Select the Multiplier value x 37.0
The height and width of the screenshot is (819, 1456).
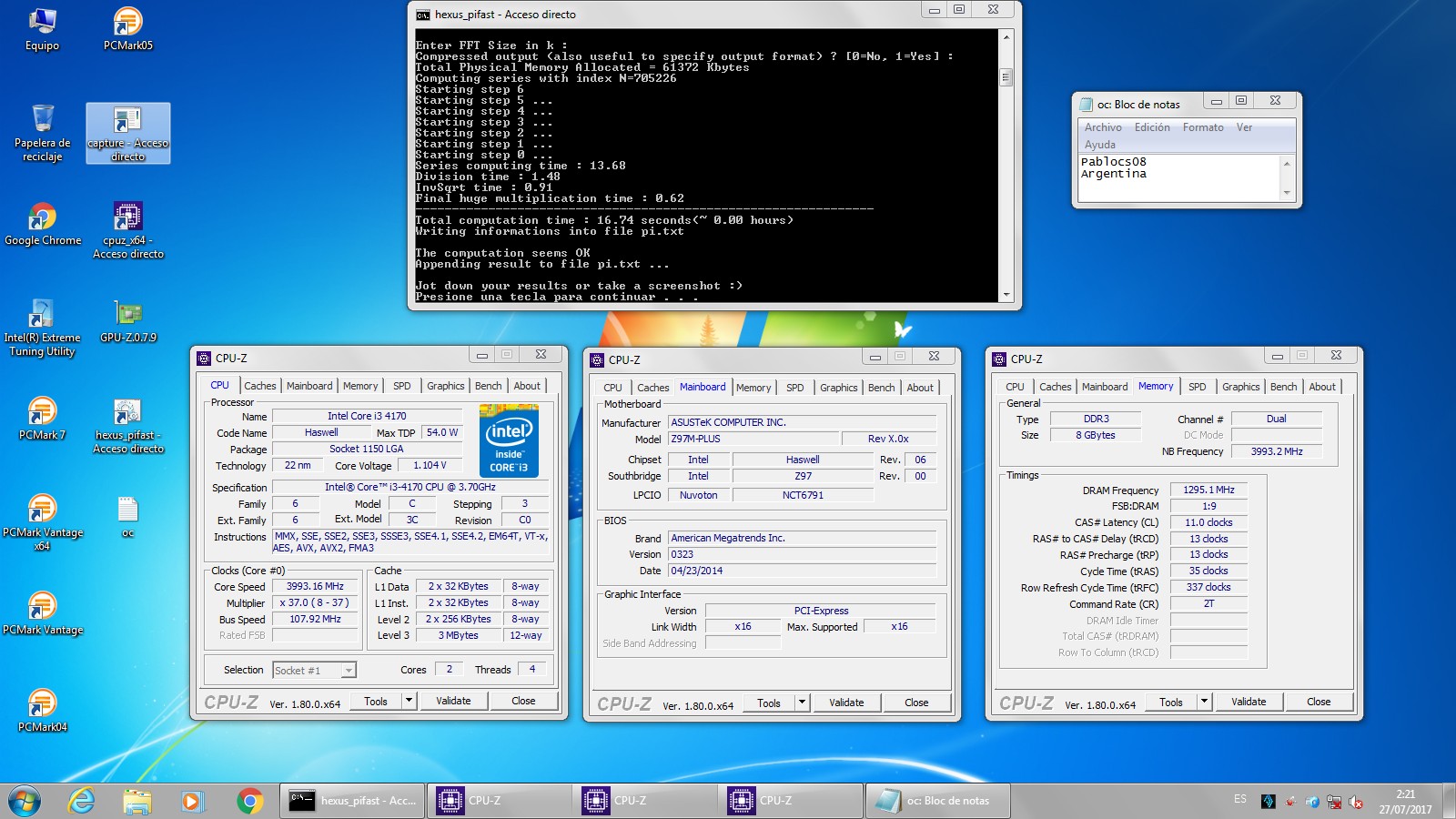(315, 603)
